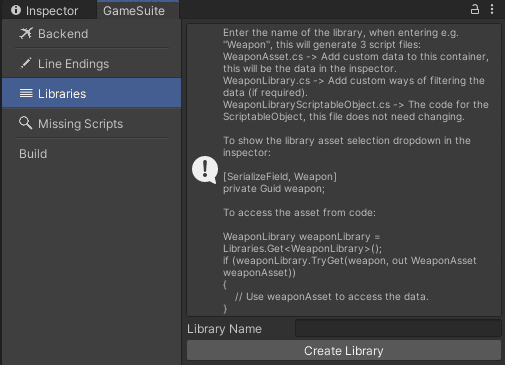Open the Line Endings section
Image resolution: width=505 pixels, height=365 pixels.
click(92, 64)
